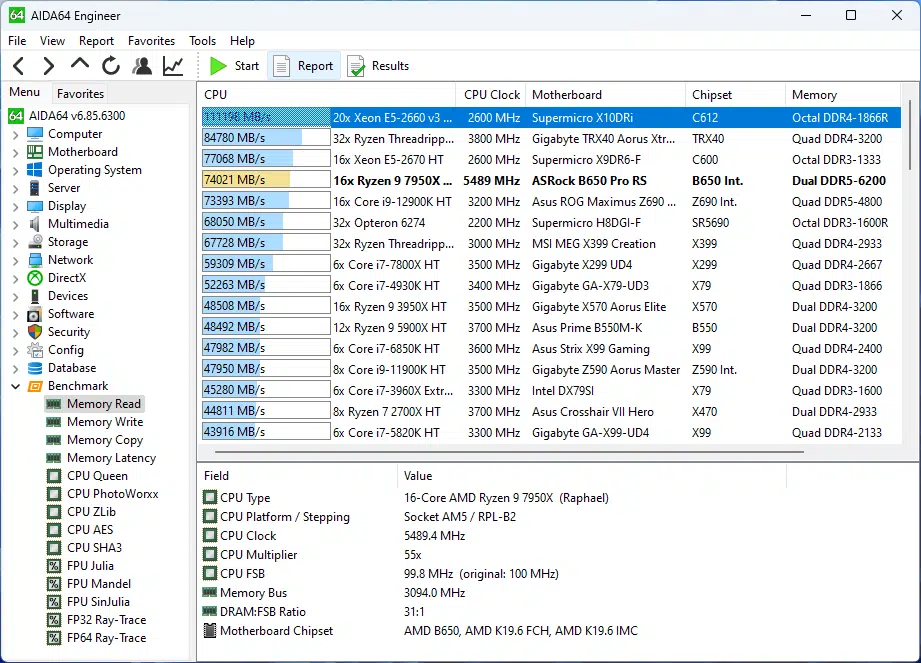
Task: Switch to the Favorites side tab
Action: pos(80,93)
